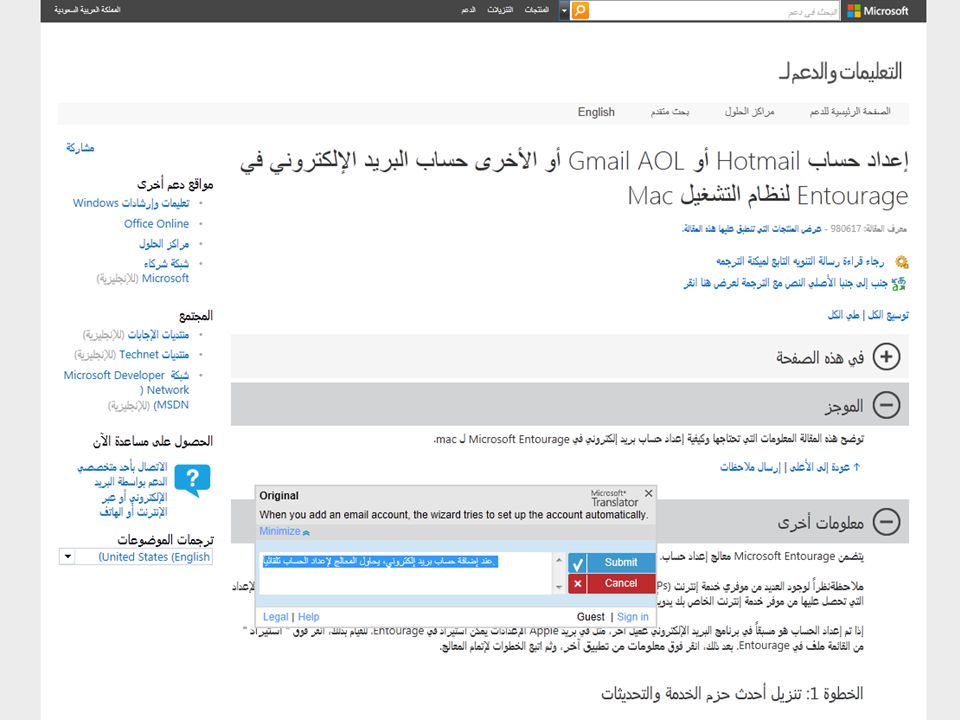Viewport: 960px width, 720px height.
Task: Click the machine translation gear icon
Action: point(901,262)
